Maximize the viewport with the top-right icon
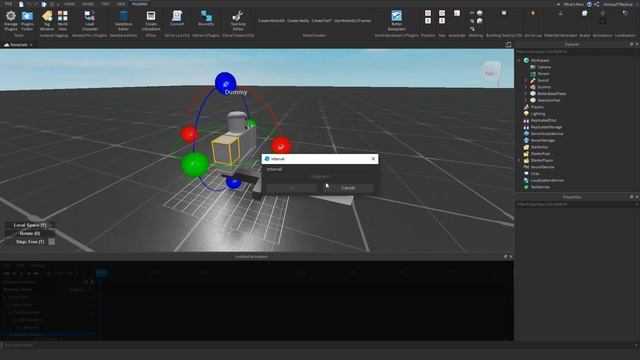 coord(508,44)
